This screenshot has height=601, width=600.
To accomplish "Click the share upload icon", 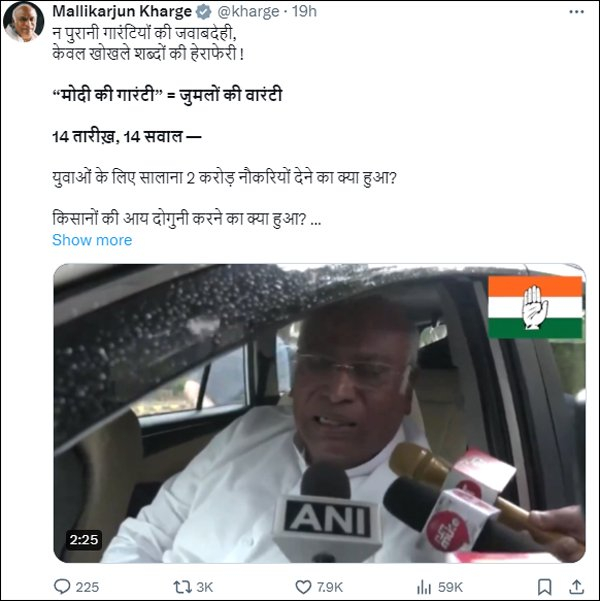I will pos(576,586).
